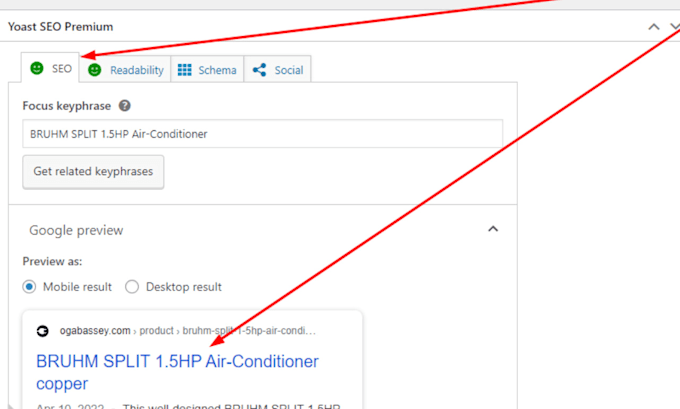Viewport: 680px width, 409px height.
Task: Collapse the Google preview section
Action: pyautogui.click(x=493, y=229)
